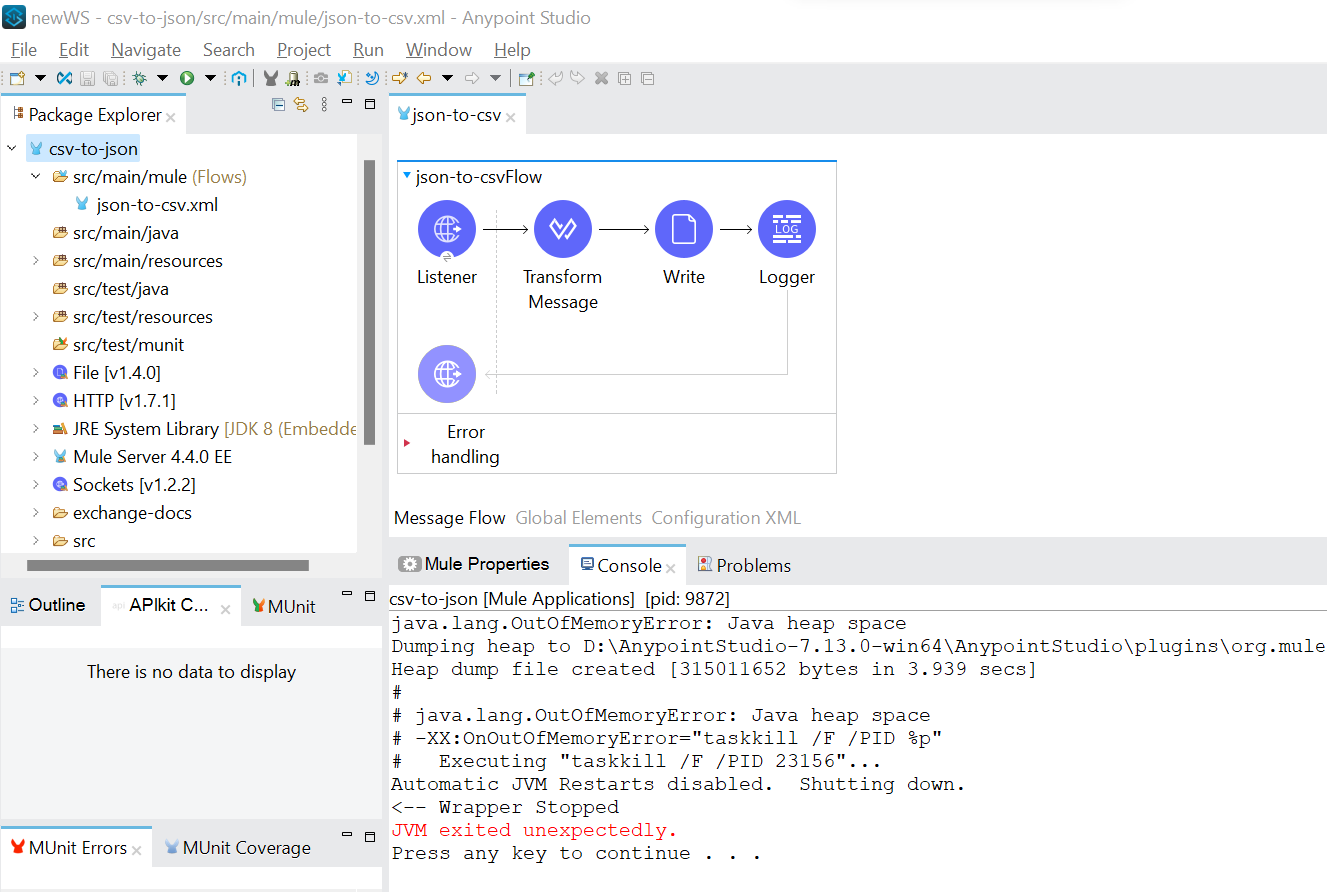The height and width of the screenshot is (892, 1327).
Task: Expand the src/main/resources folder
Action: pyautogui.click(x=35, y=261)
